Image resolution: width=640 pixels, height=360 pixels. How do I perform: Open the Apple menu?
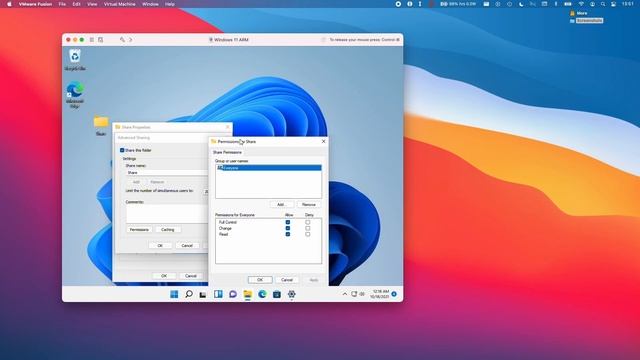coord(9,4)
